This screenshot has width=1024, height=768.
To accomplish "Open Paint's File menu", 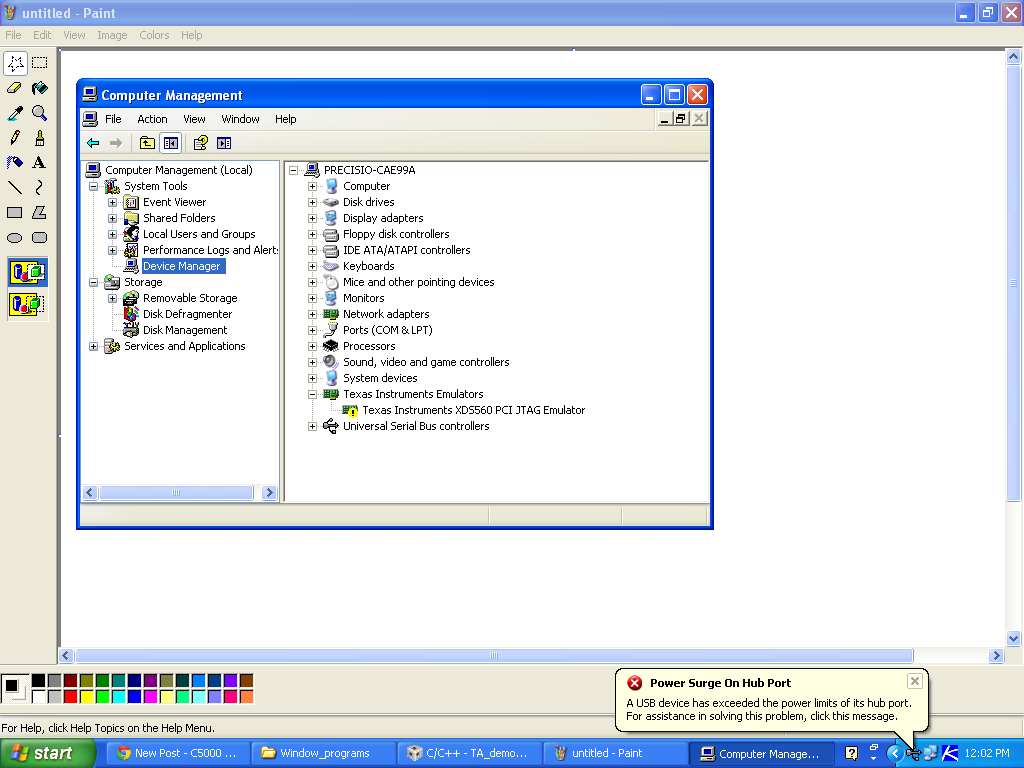I will [13, 35].
